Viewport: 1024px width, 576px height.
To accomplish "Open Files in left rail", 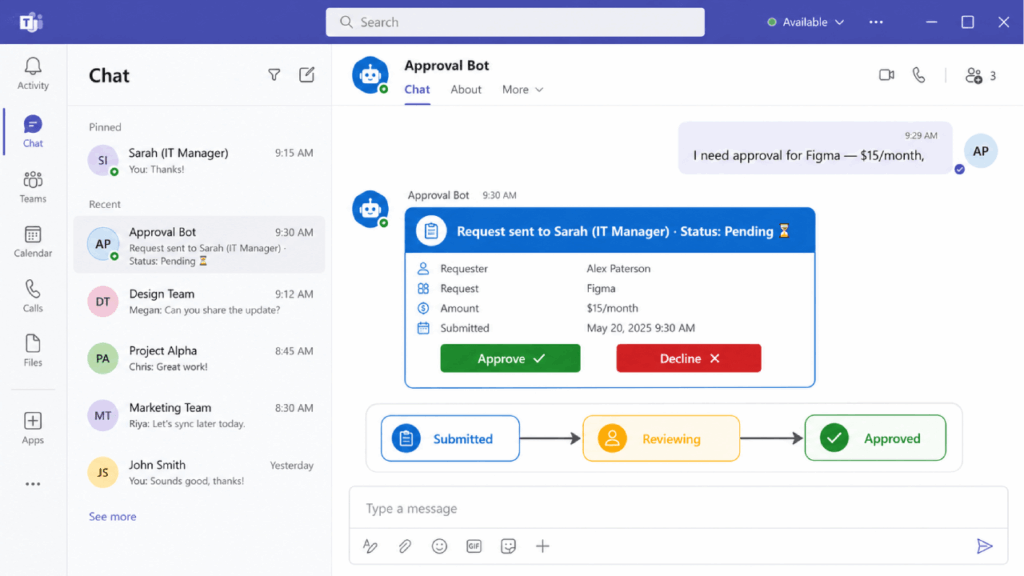I will tap(33, 351).
